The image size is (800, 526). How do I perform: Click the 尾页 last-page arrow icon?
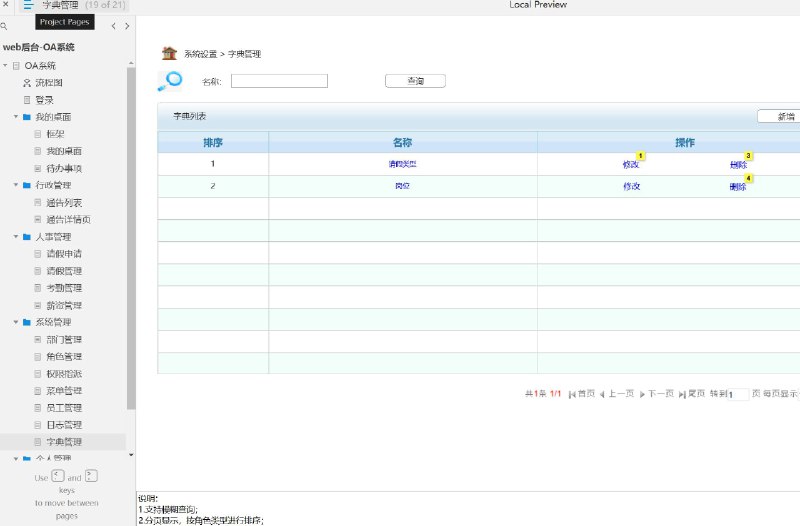682,394
